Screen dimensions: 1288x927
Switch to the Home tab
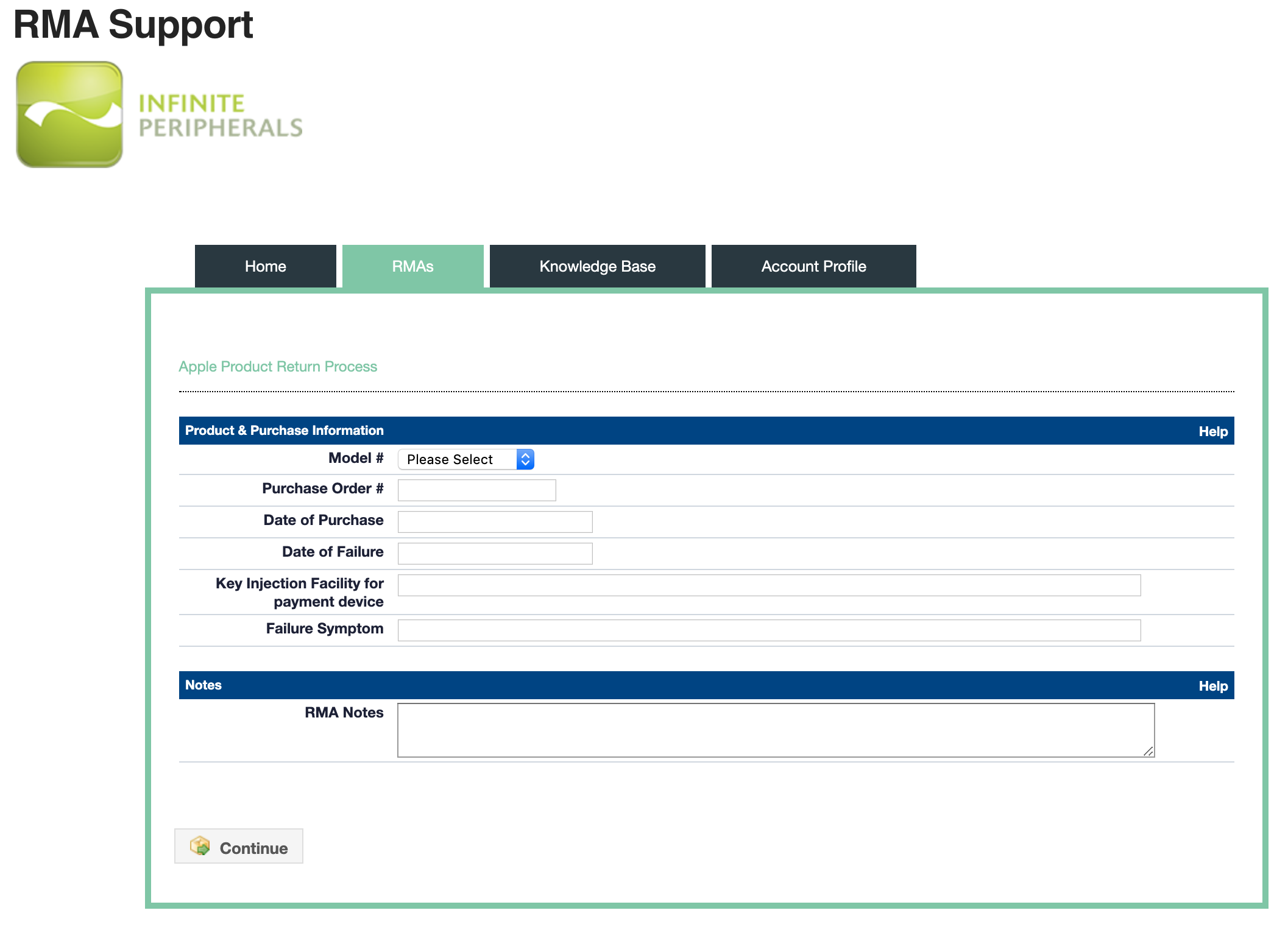point(265,266)
